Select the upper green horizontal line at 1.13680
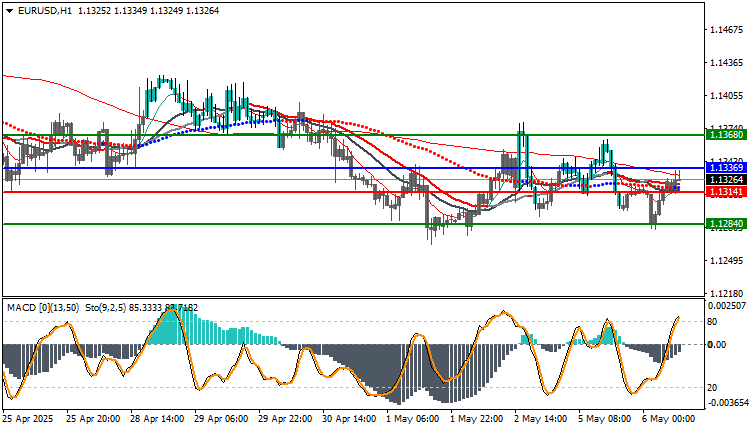This screenshot has height=430, width=750. click(x=353, y=135)
